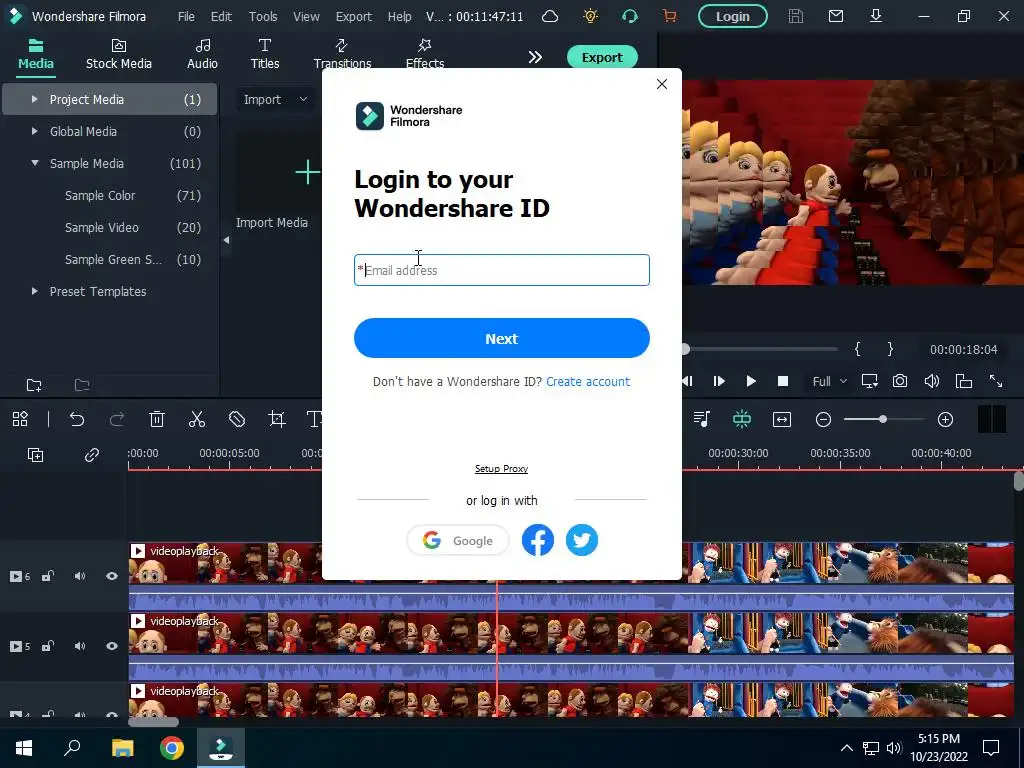Zoom in timeline with plus icon

946,420
